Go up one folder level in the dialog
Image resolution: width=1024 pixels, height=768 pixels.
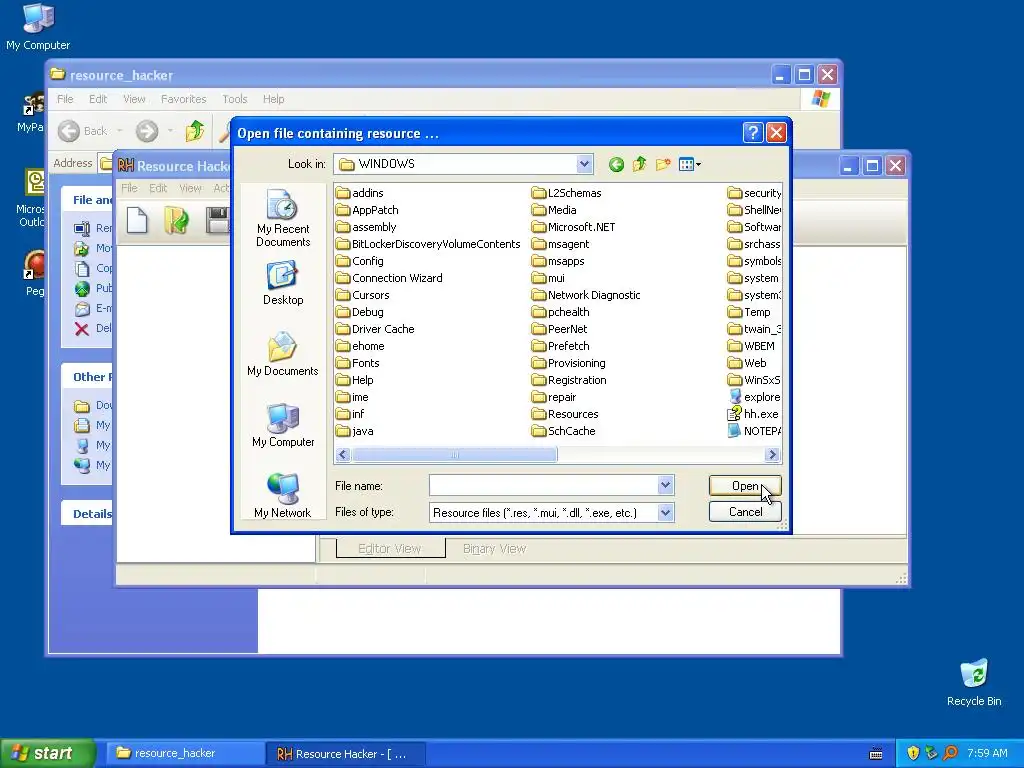[x=639, y=165]
